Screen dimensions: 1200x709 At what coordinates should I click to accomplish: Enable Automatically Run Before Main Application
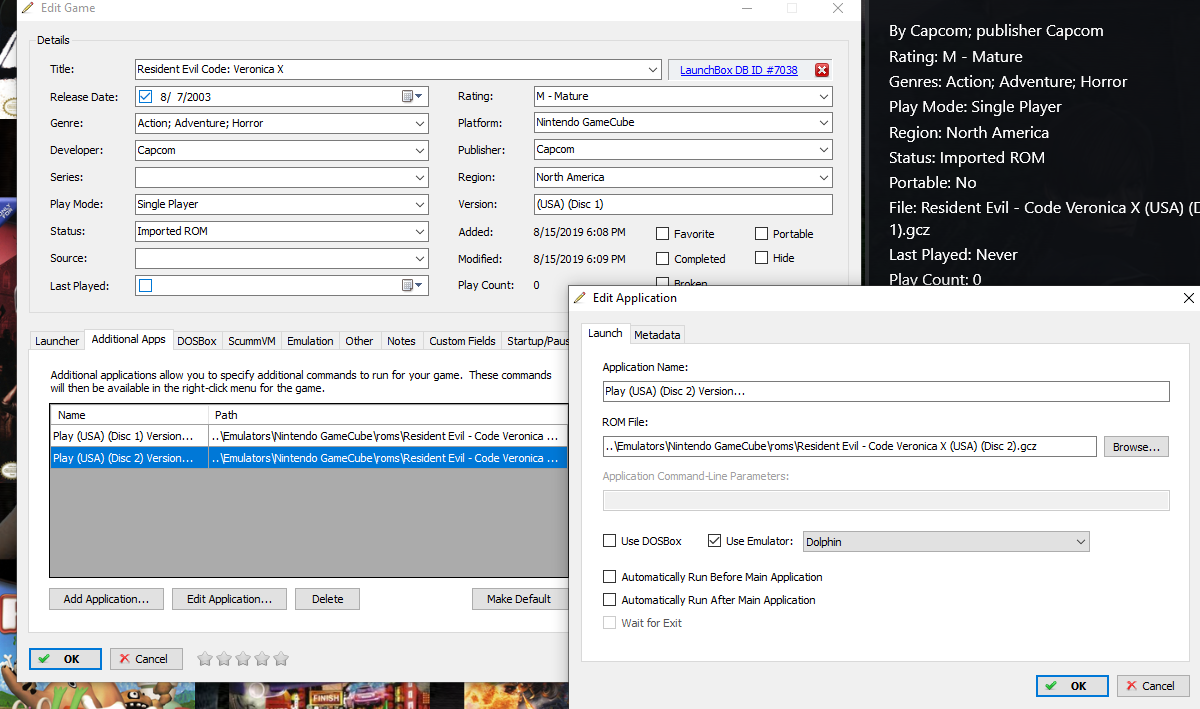click(x=610, y=577)
